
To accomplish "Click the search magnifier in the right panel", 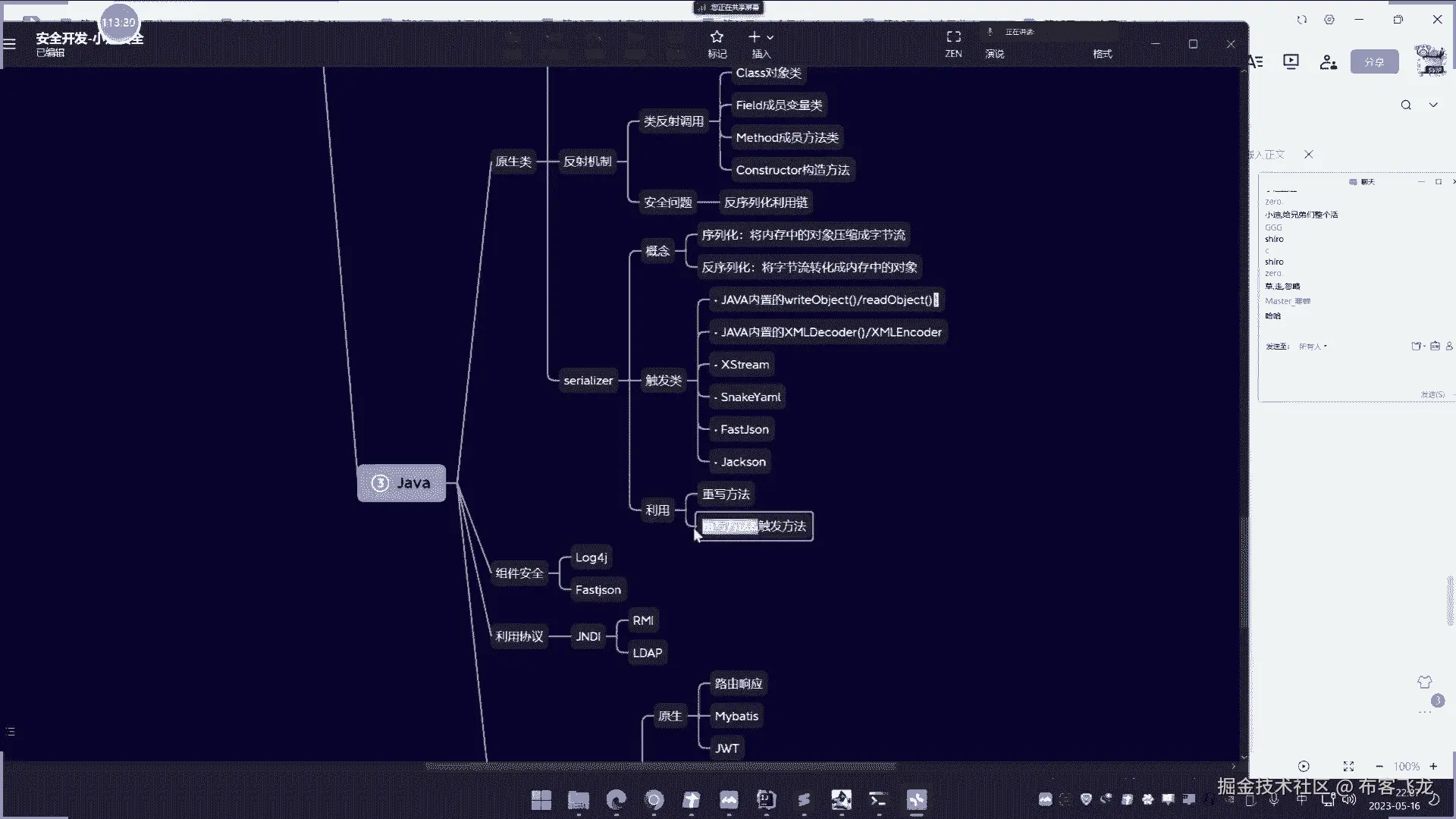I will [x=1406, y=105].
